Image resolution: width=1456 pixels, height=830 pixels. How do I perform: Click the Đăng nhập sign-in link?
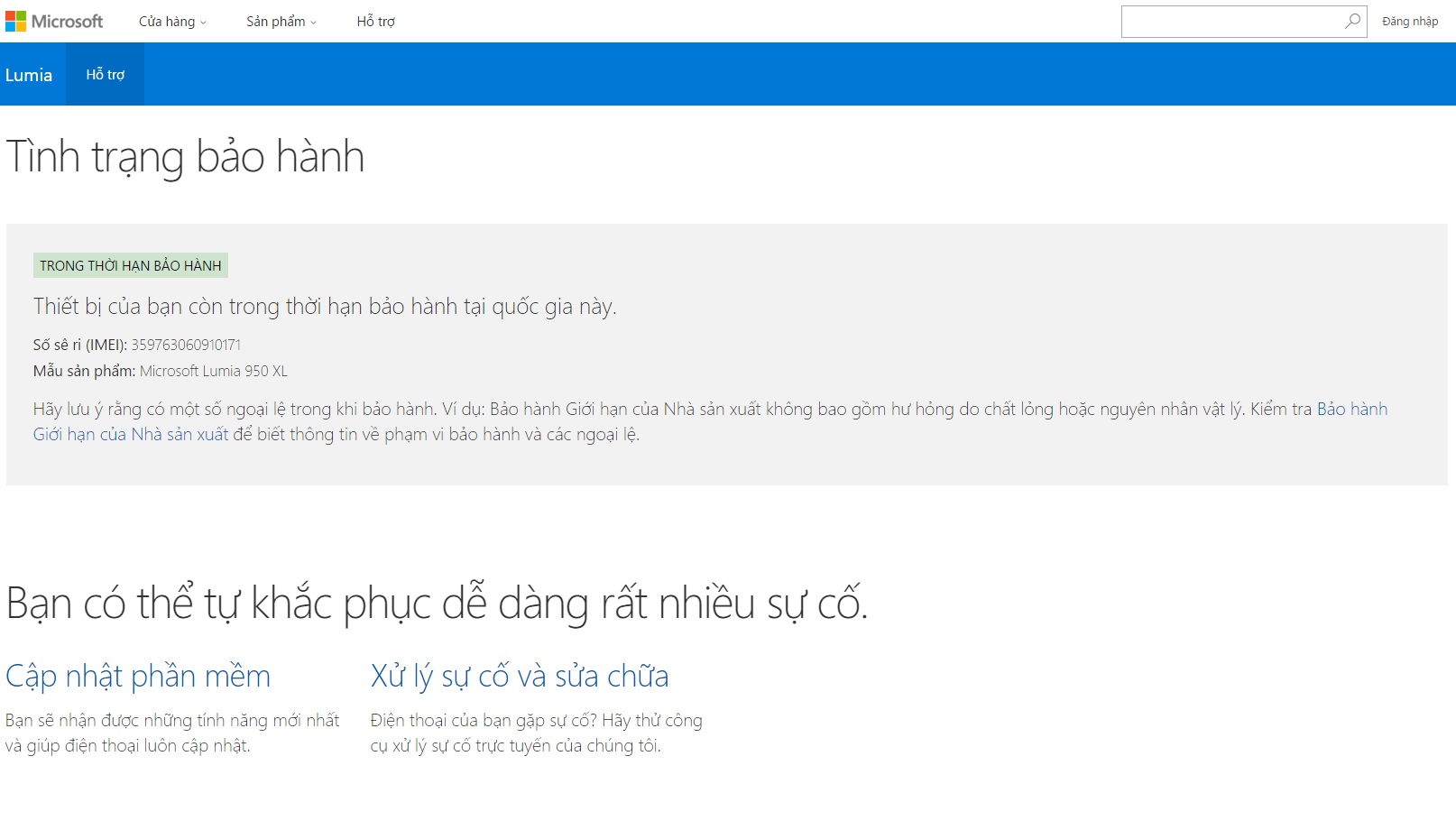(x=1410, y=22)
